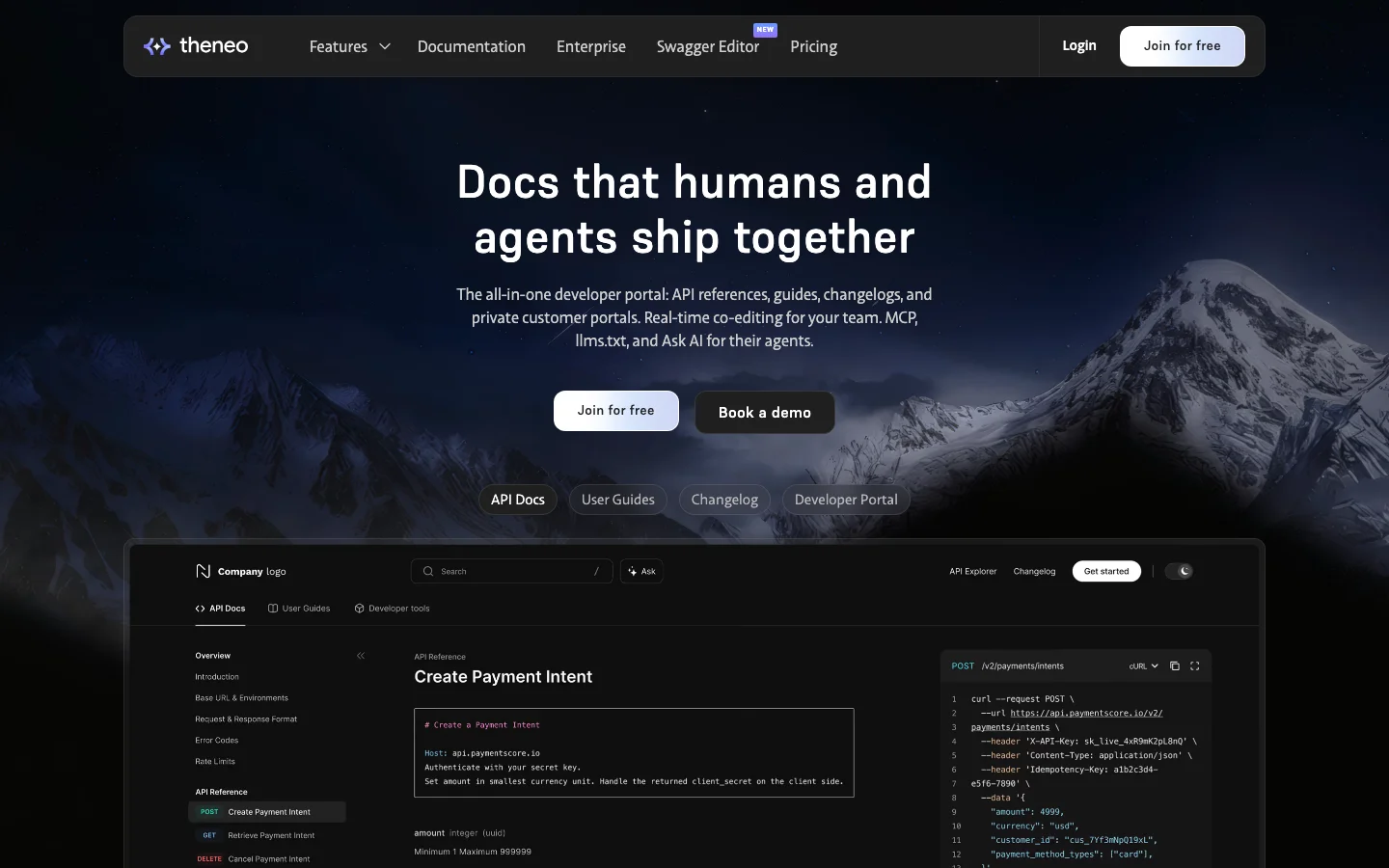The width and height of the screenshot is (1389, 868).
Task: Click the magnifier icon in search box
Action: (x=427, y=571)
